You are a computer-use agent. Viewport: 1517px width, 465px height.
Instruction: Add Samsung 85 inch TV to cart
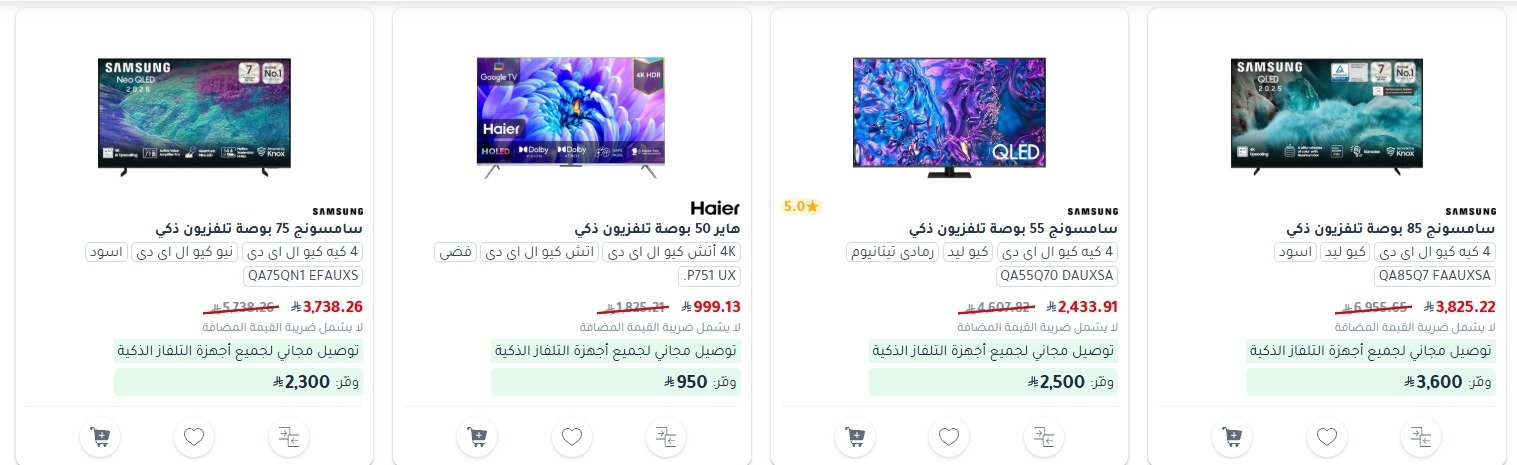[1232, 437]
